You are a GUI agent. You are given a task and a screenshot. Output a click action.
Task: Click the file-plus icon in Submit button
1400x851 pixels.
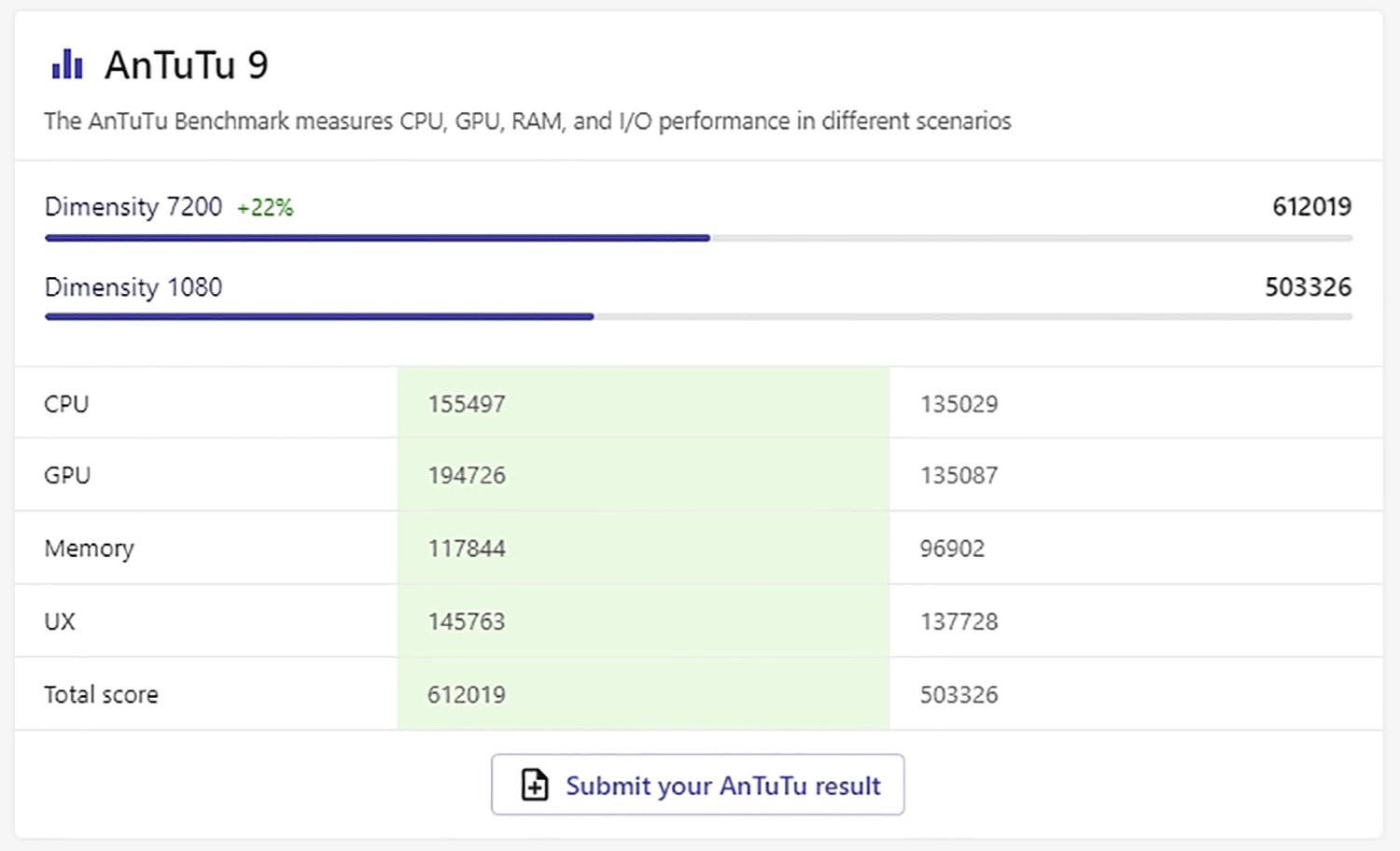[x=535, y=785]
